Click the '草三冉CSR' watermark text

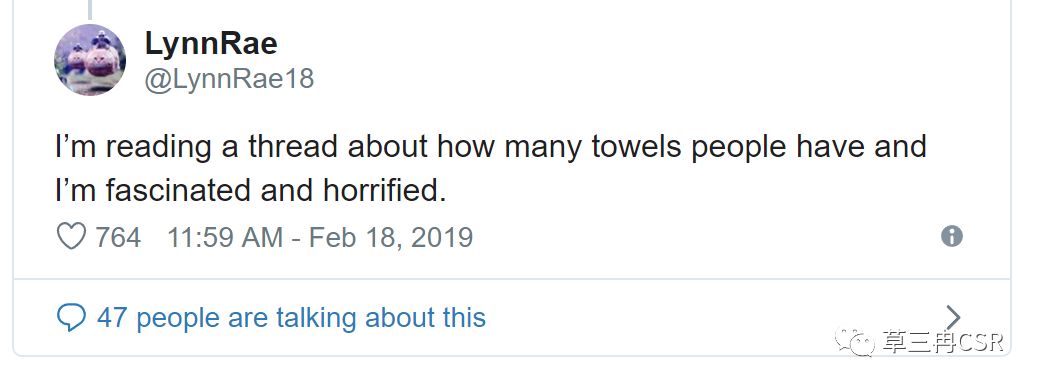pos(942,341)
